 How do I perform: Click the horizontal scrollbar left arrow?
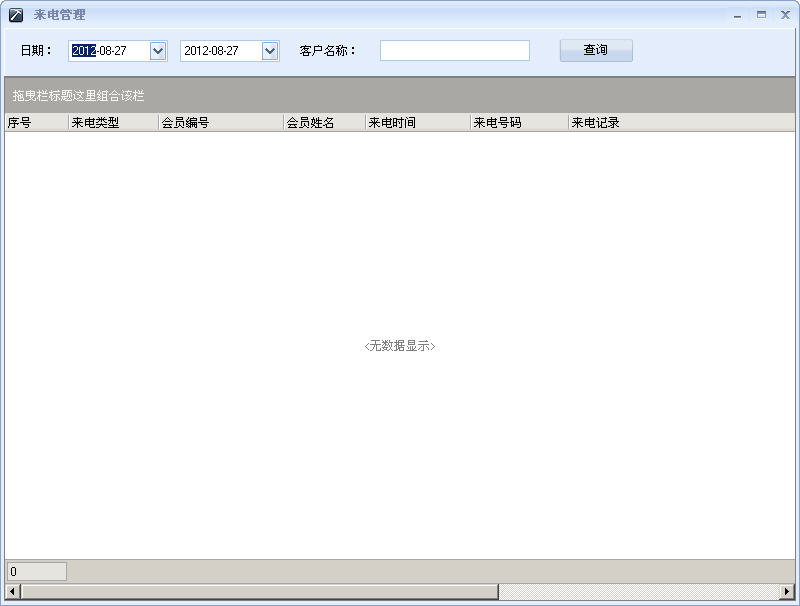point(12,592)
